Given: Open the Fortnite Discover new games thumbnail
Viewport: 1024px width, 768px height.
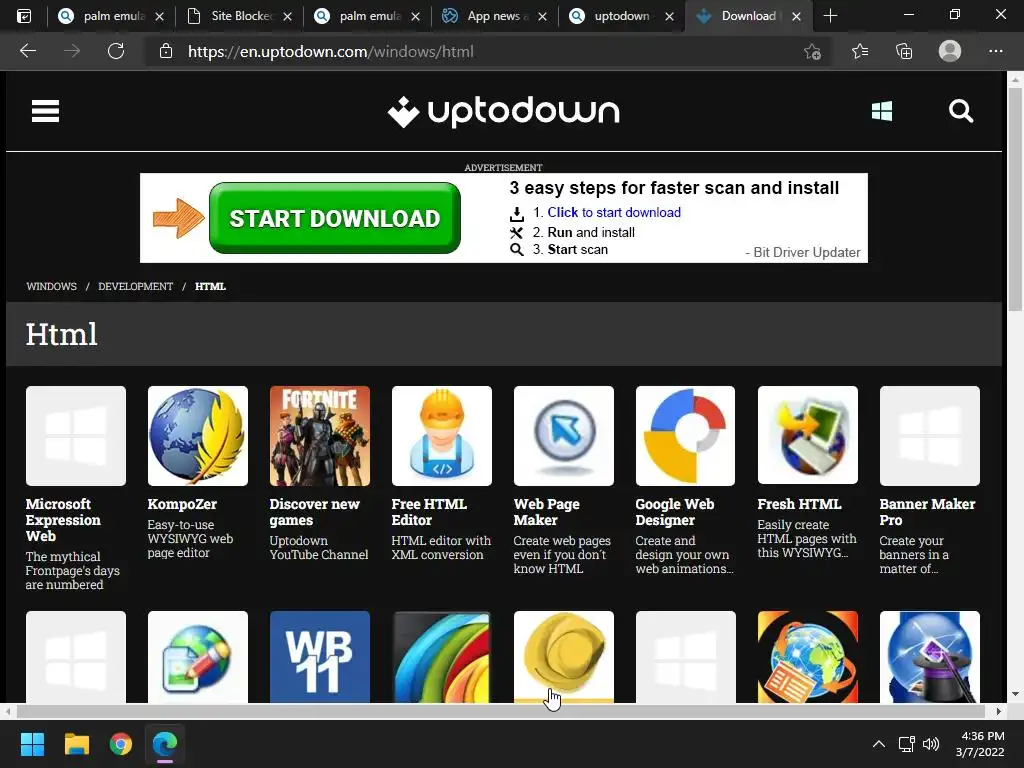Looking at the screenshot, I should tap(320, 436).
